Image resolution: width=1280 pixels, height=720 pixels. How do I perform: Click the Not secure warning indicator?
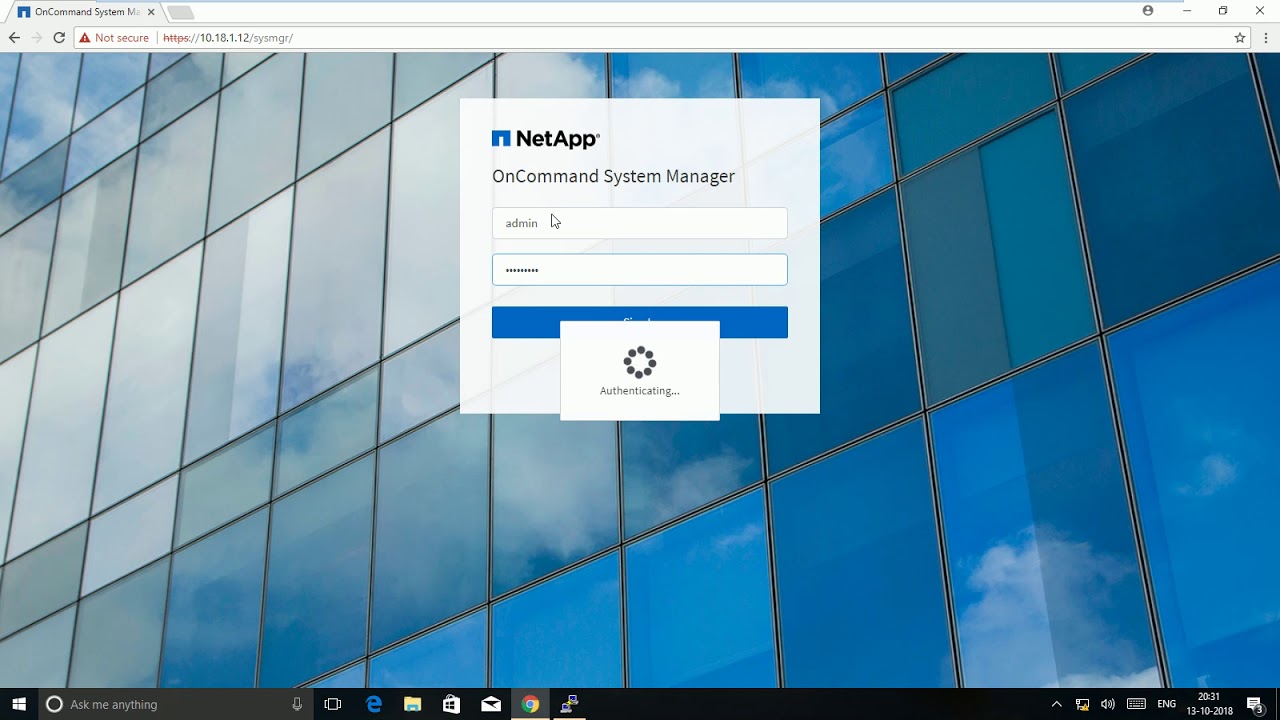pyautogui.click(x=114, y=38)
